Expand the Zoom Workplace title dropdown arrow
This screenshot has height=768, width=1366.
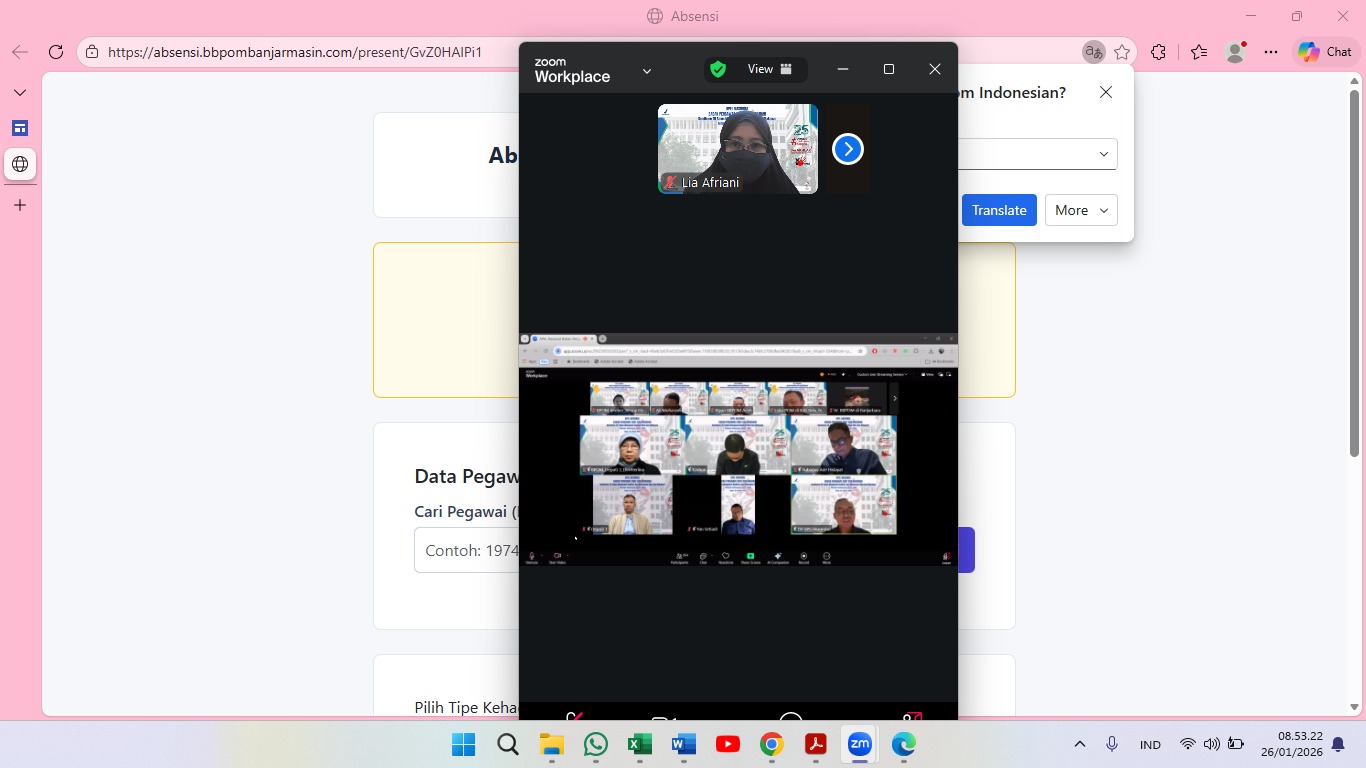[x=647, y=71]
